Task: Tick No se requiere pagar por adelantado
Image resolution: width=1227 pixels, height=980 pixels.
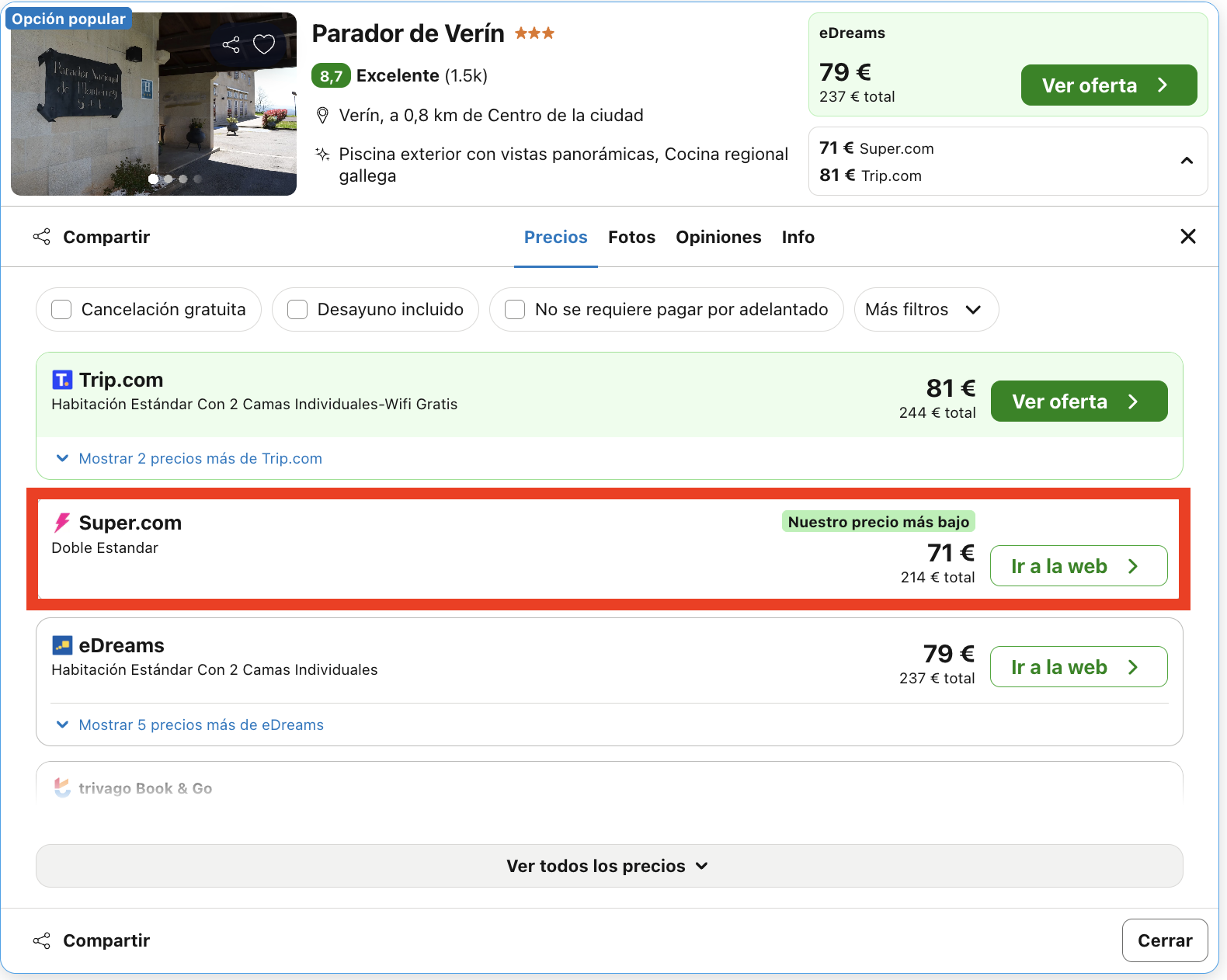Action: [515, 309]
